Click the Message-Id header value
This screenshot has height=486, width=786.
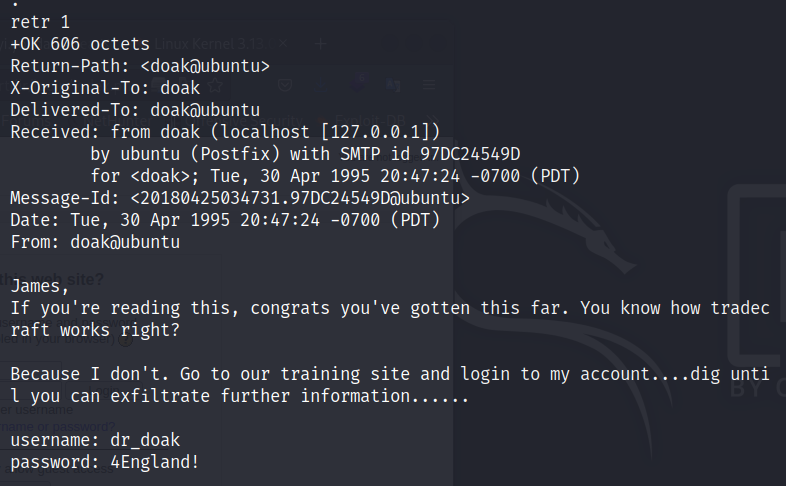[x=300, y=197]
